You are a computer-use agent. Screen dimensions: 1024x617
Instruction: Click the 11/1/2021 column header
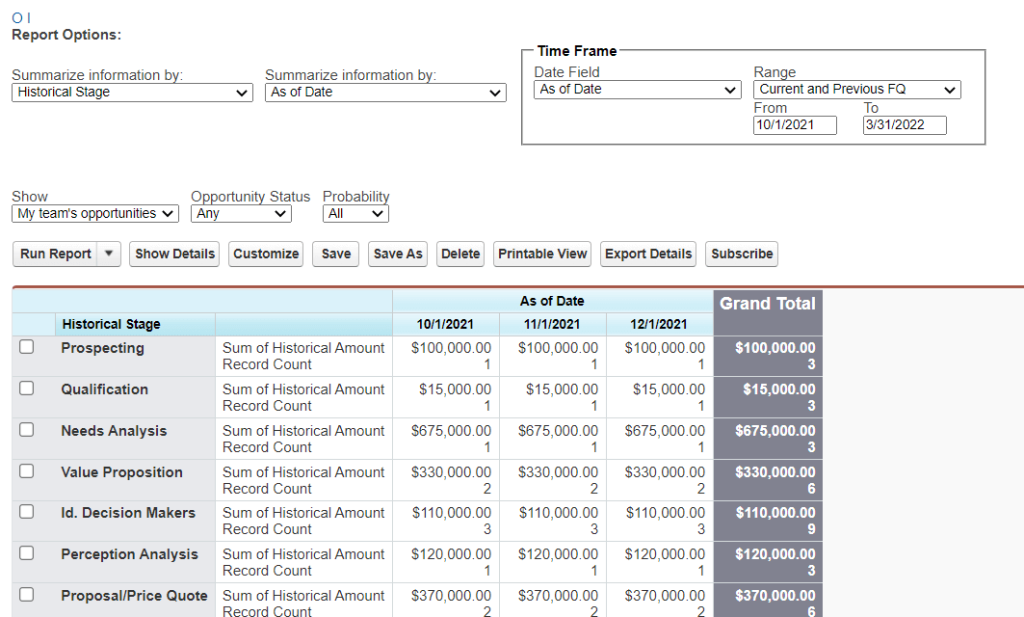tap(552, 324)
